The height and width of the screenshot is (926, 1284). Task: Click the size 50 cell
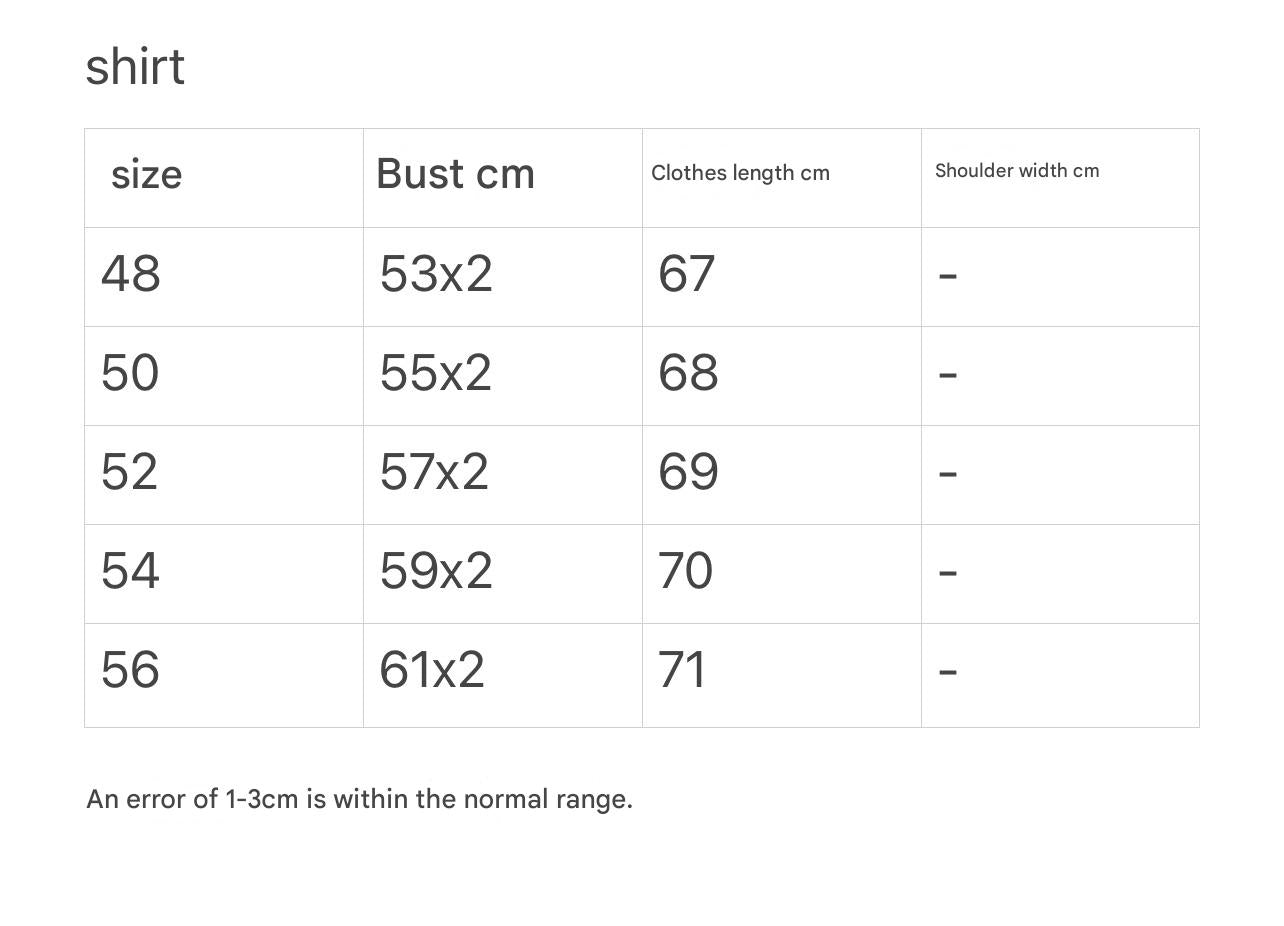pyautogui.click(x=130, y=373)
